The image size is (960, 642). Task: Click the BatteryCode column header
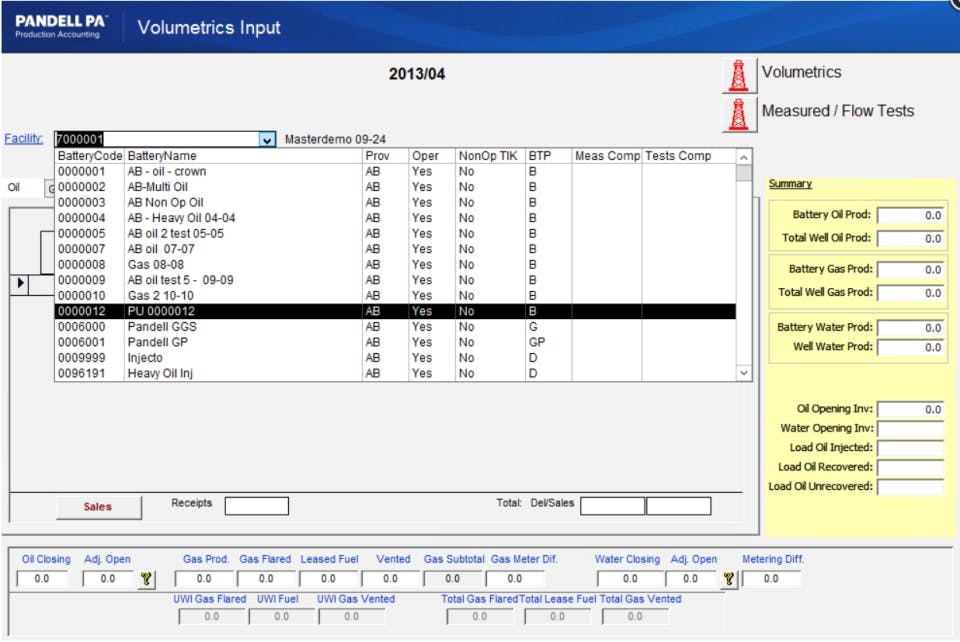pyautogui.click(x=90, y=156)
